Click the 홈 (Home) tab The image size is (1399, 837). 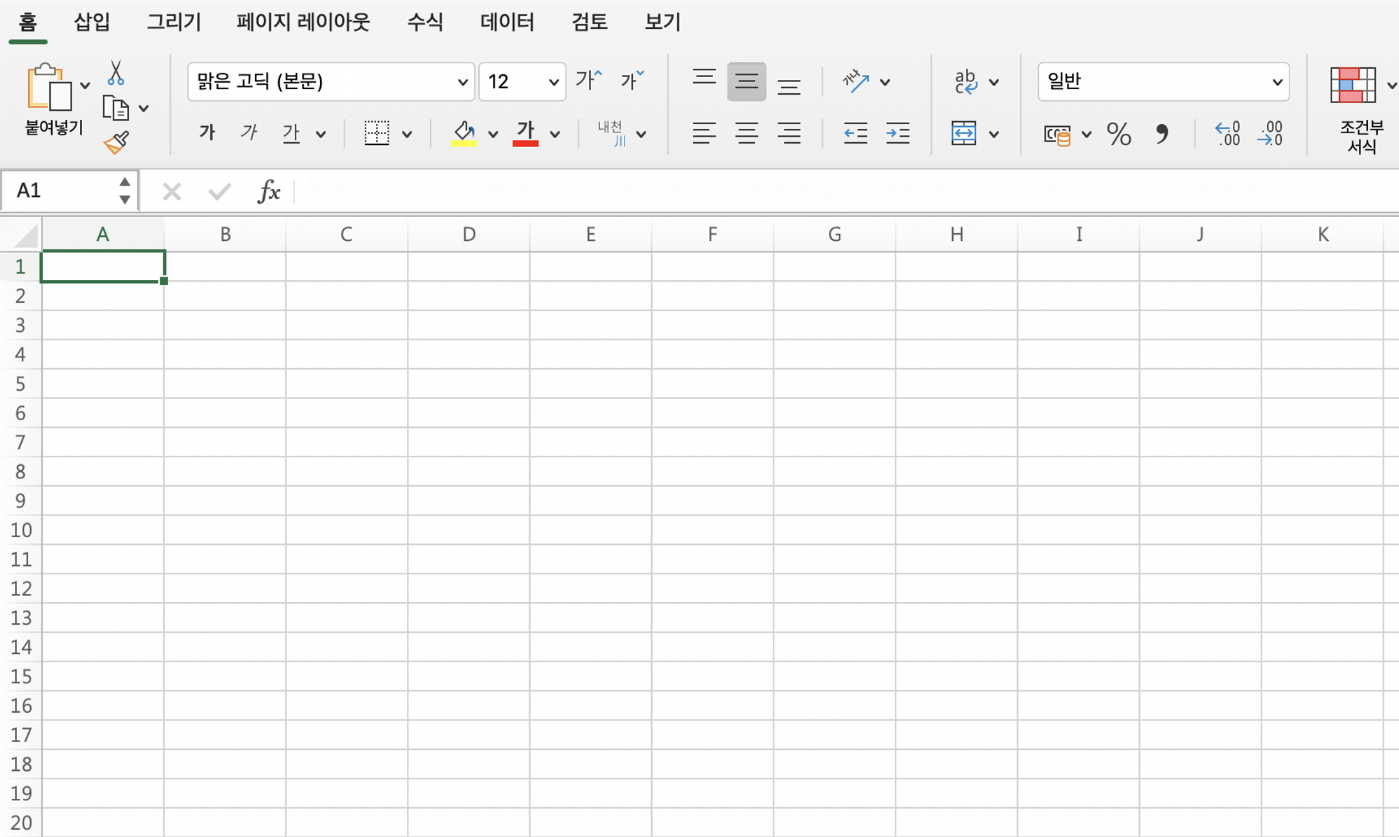(28, 21)
